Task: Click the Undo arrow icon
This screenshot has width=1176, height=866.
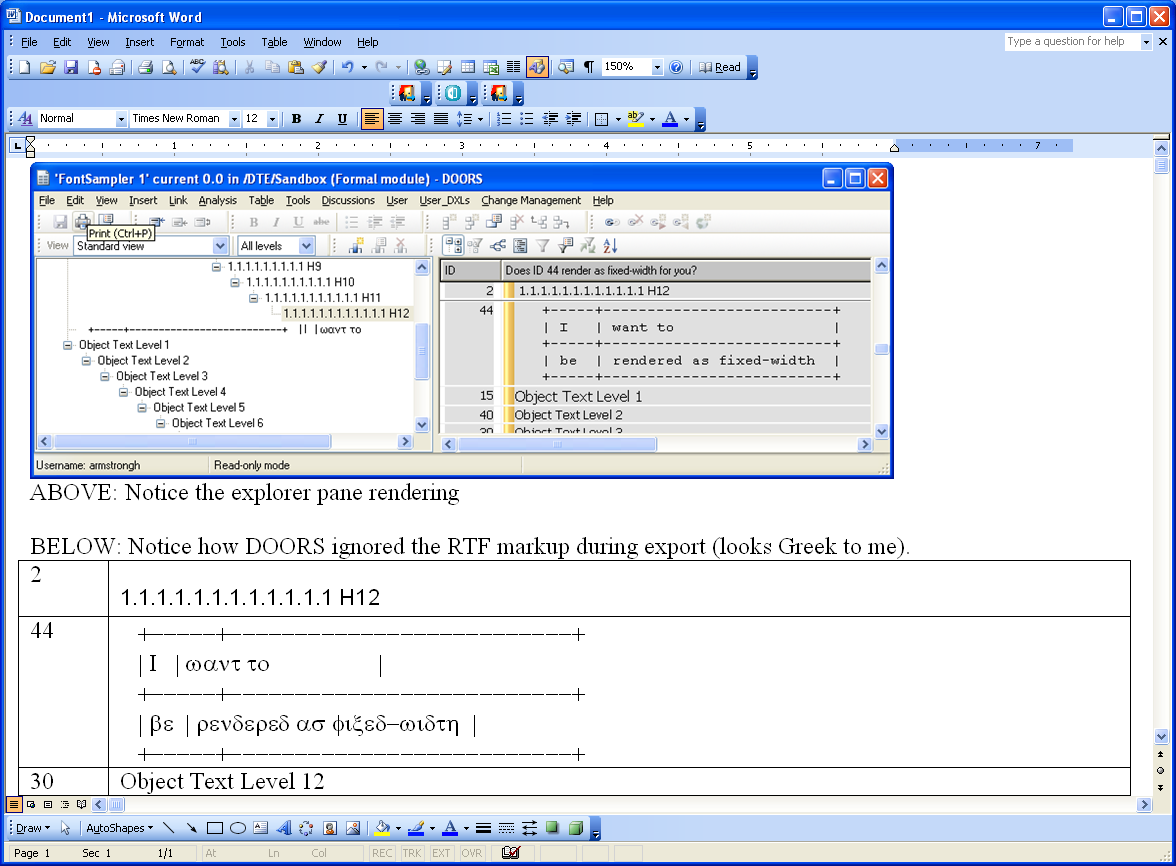Action: [x=347, y=67]
